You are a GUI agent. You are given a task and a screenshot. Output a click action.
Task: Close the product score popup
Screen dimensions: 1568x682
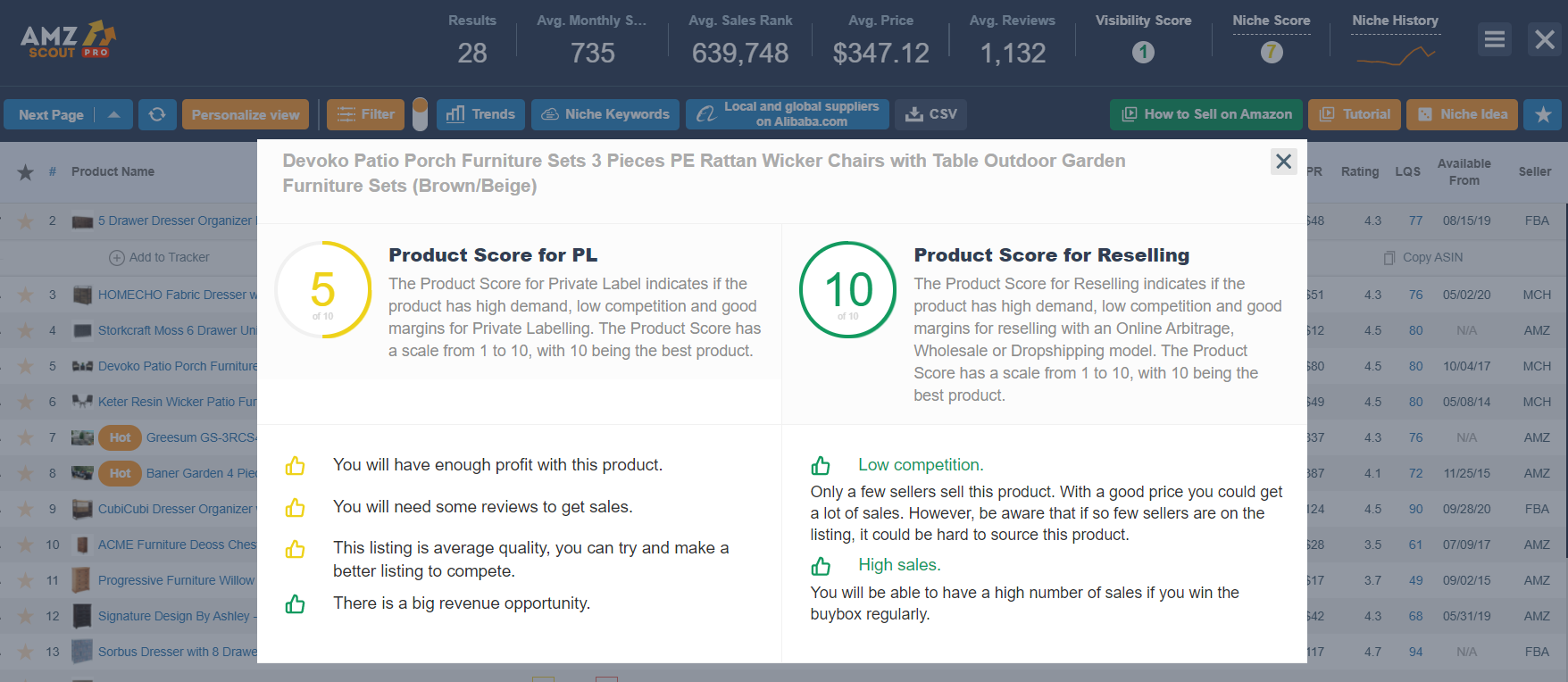point(1283,162)
